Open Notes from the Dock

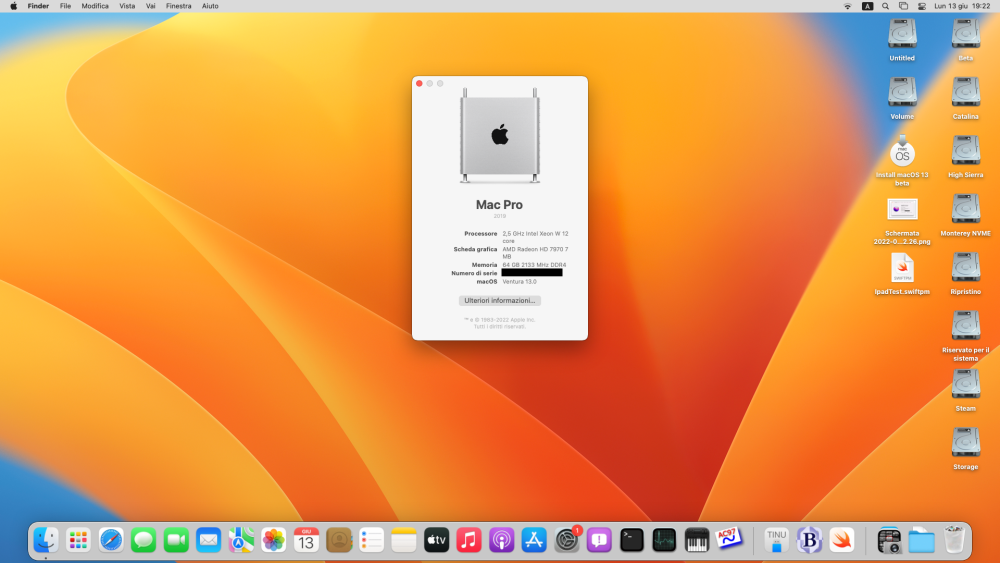[x=404, y=541]
